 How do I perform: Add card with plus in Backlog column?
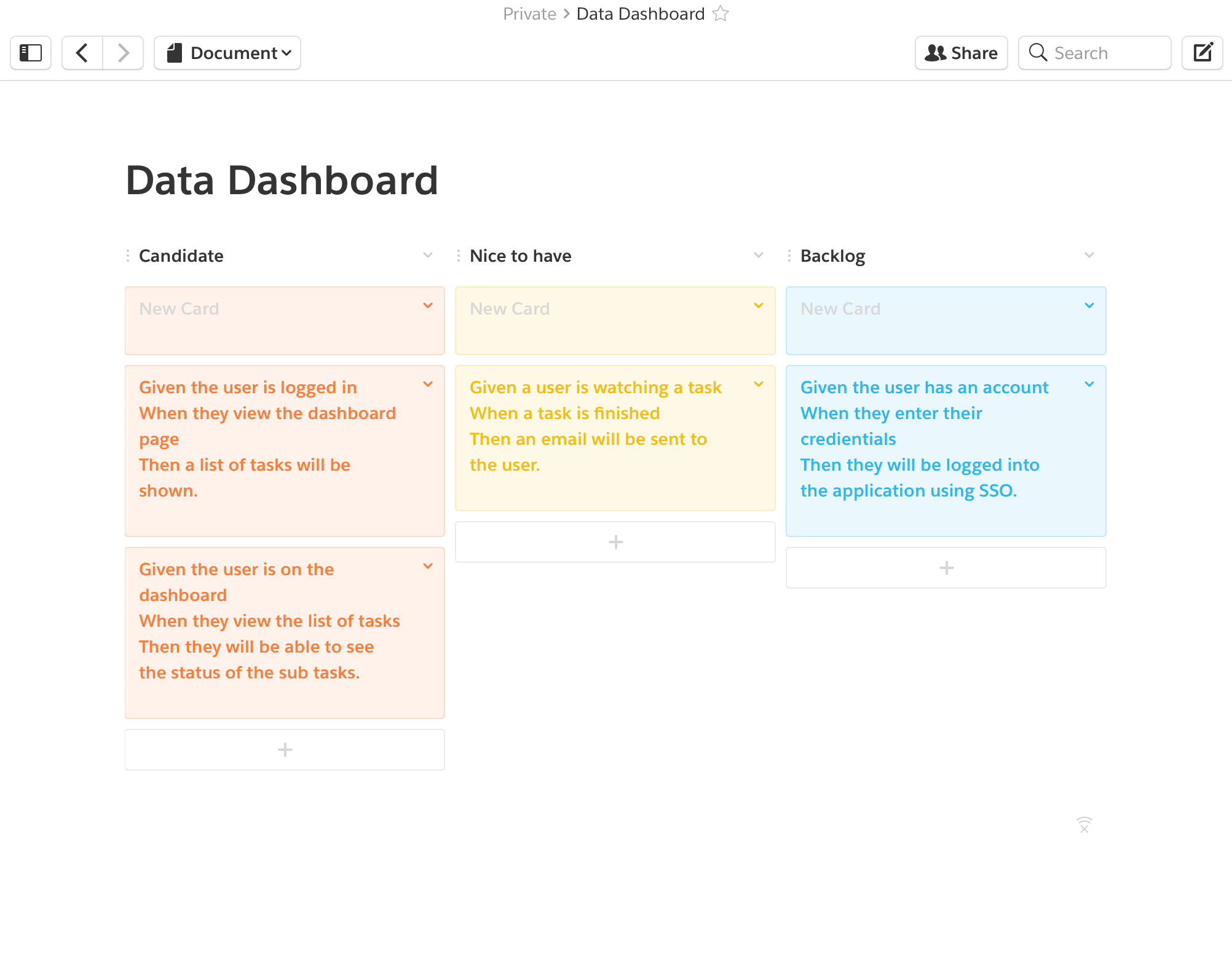click(946, 568)
